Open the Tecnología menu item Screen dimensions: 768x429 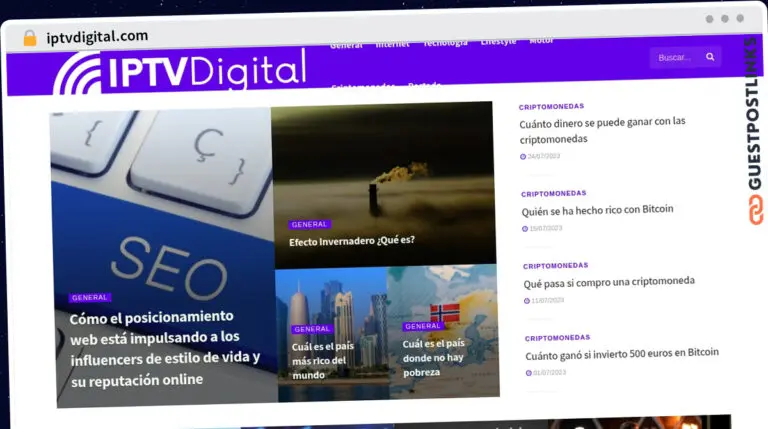(x=445, y=43)
